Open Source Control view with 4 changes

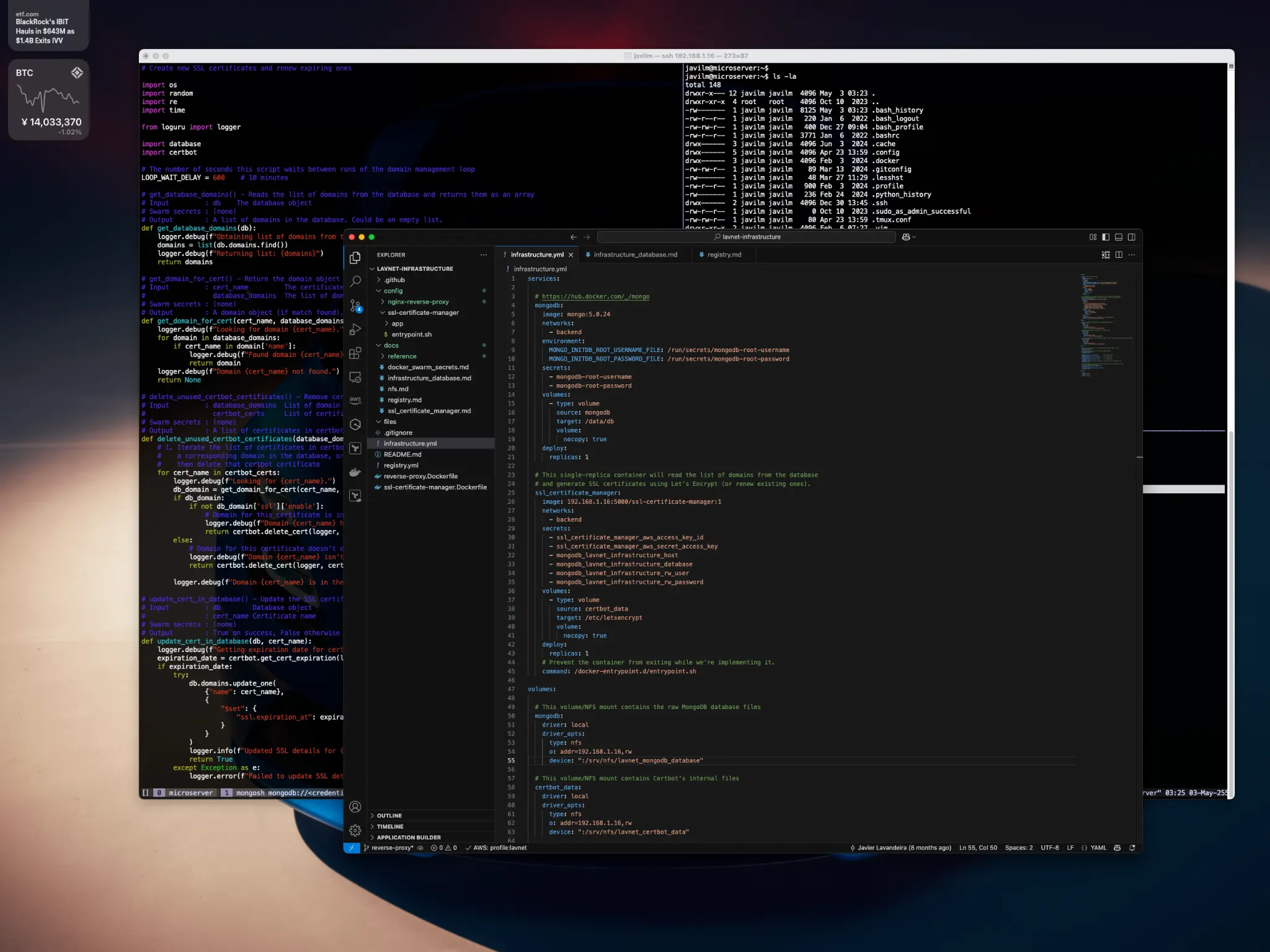tap(355, 306)
